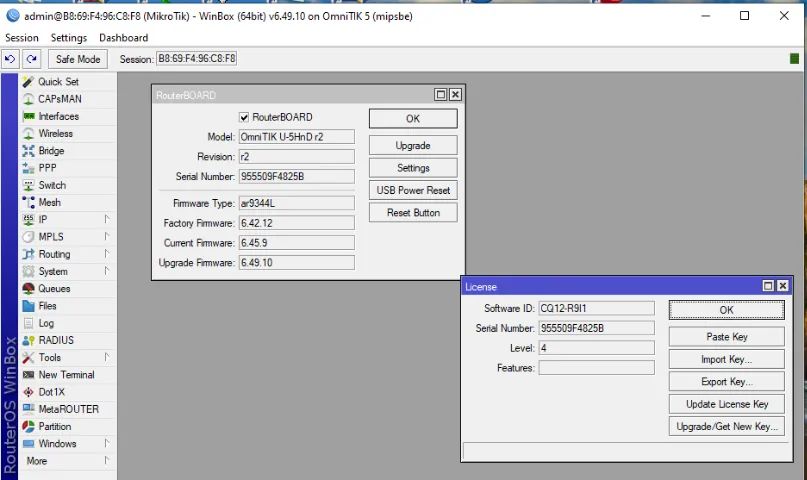
Task: Expand the Windows submenu arrow
Action: (107, 443)
